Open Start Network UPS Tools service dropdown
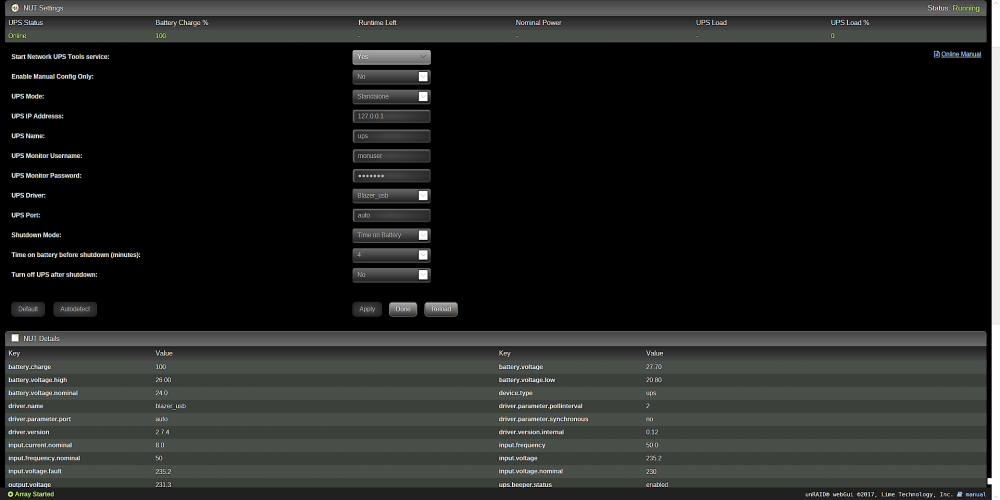This screenshot has width=1000, height=500. click(392, 57)
